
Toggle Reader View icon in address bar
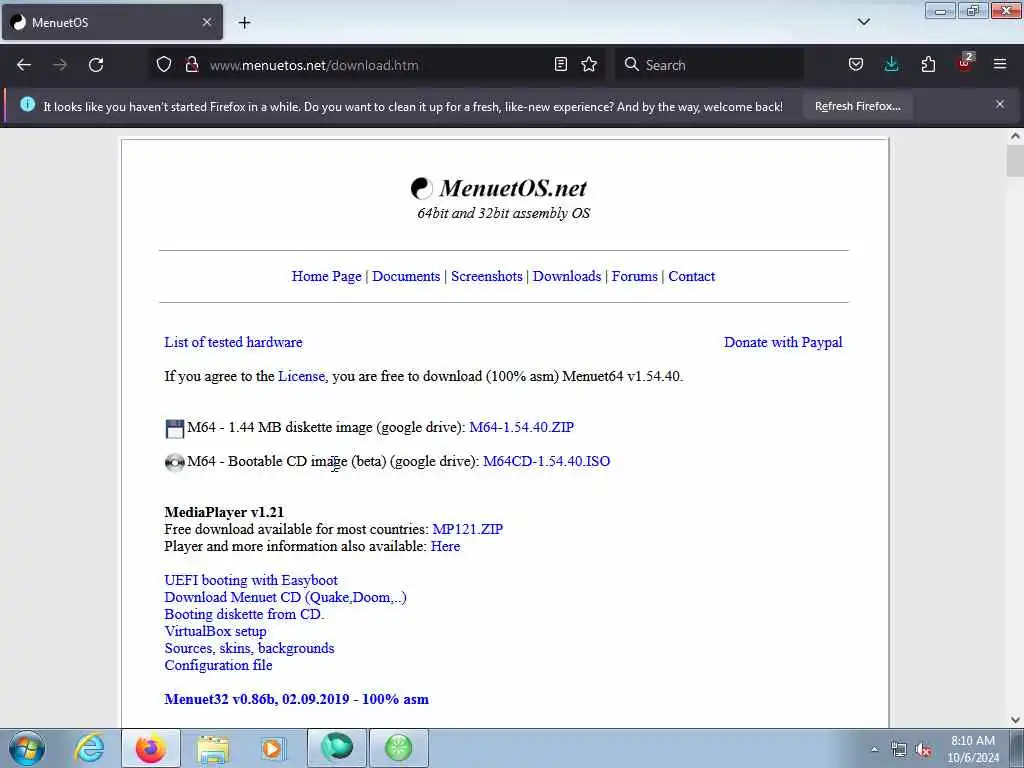pos(560,65)
